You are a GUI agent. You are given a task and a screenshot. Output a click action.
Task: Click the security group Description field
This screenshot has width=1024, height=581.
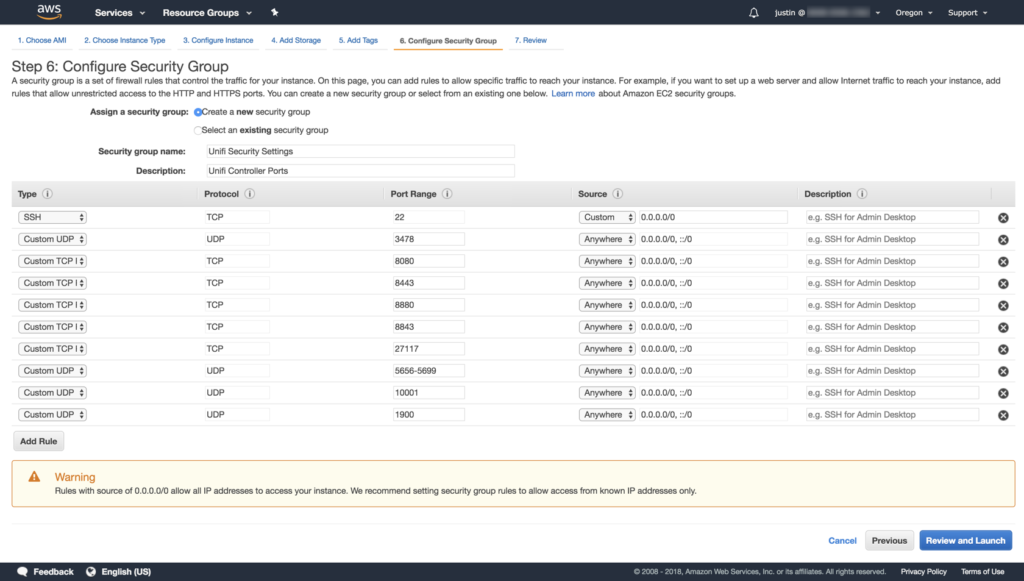pos(360,171)
